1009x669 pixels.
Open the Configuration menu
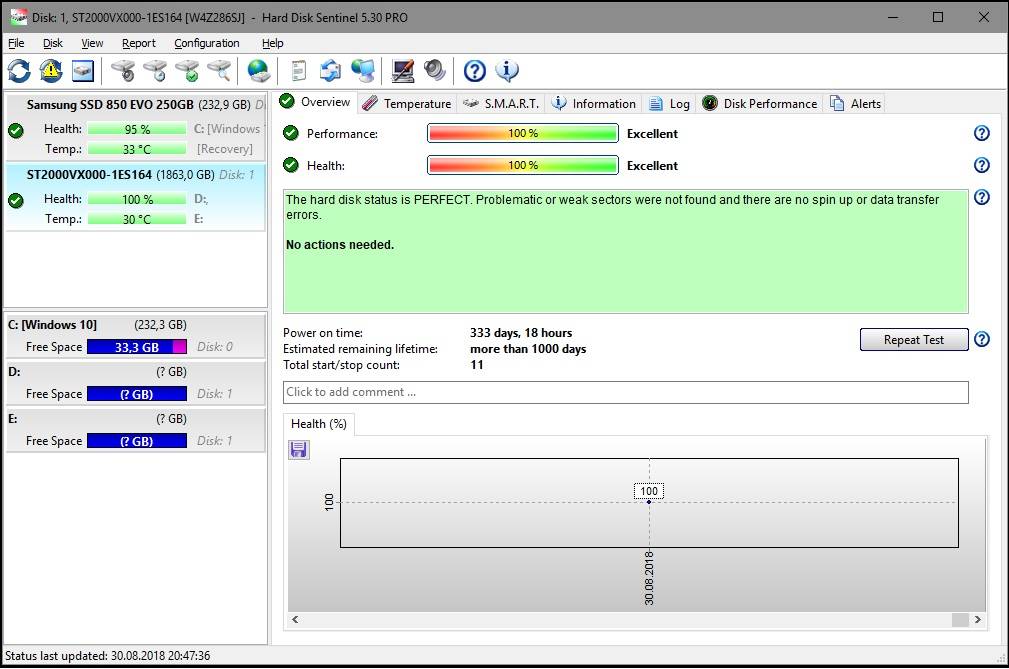tap(207, 43)
